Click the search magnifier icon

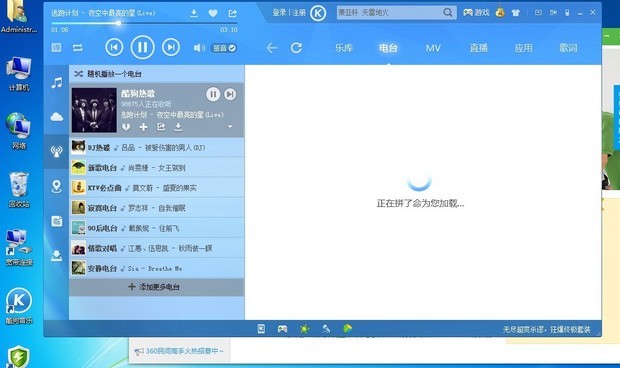448,13
